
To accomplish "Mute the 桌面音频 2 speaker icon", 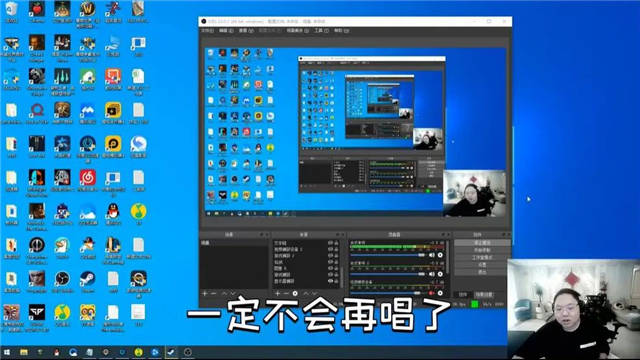I will [432, 274].
